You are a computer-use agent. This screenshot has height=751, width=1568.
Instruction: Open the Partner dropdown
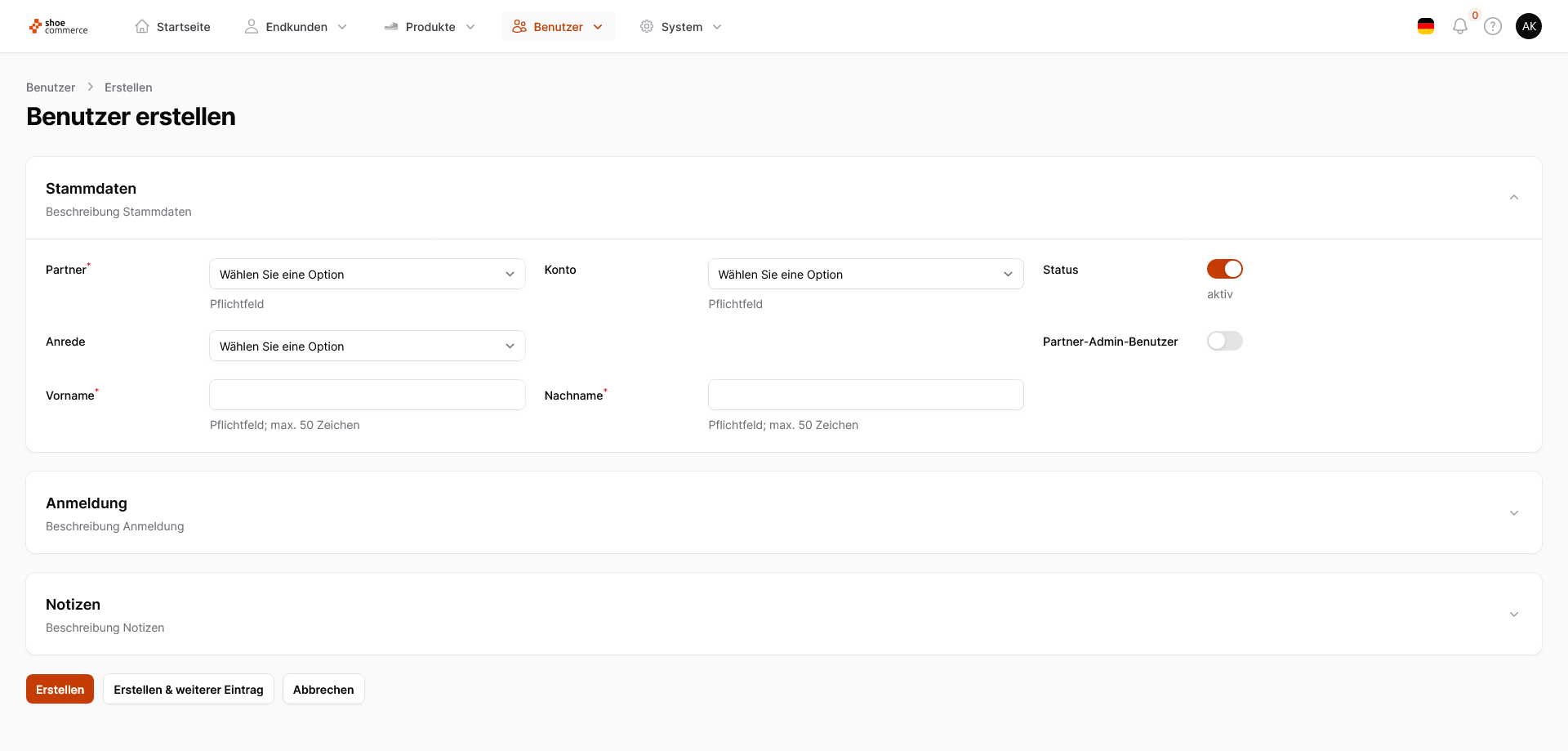point(367,275)
